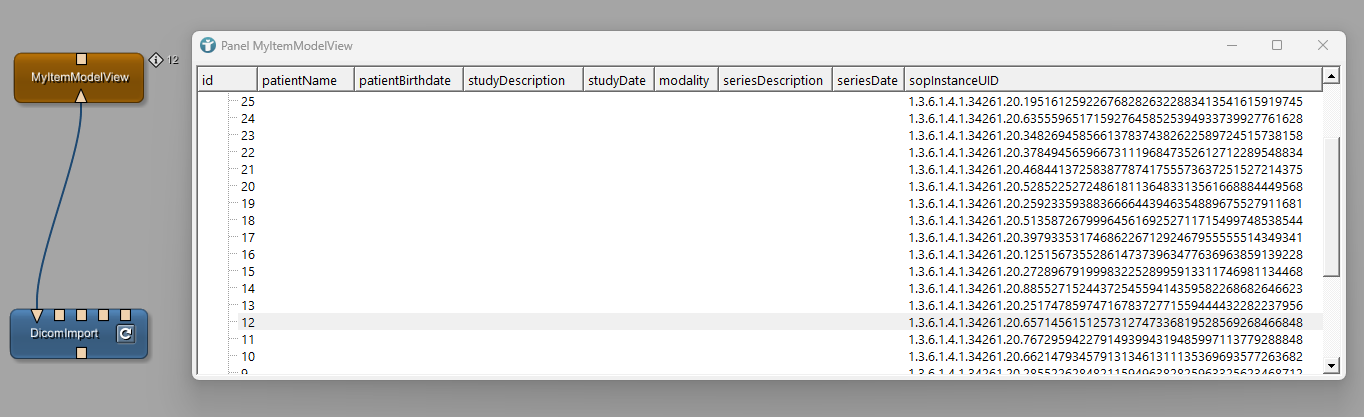
Task: Click the scroll up arrow of the table
Action: click(1331, 76)
